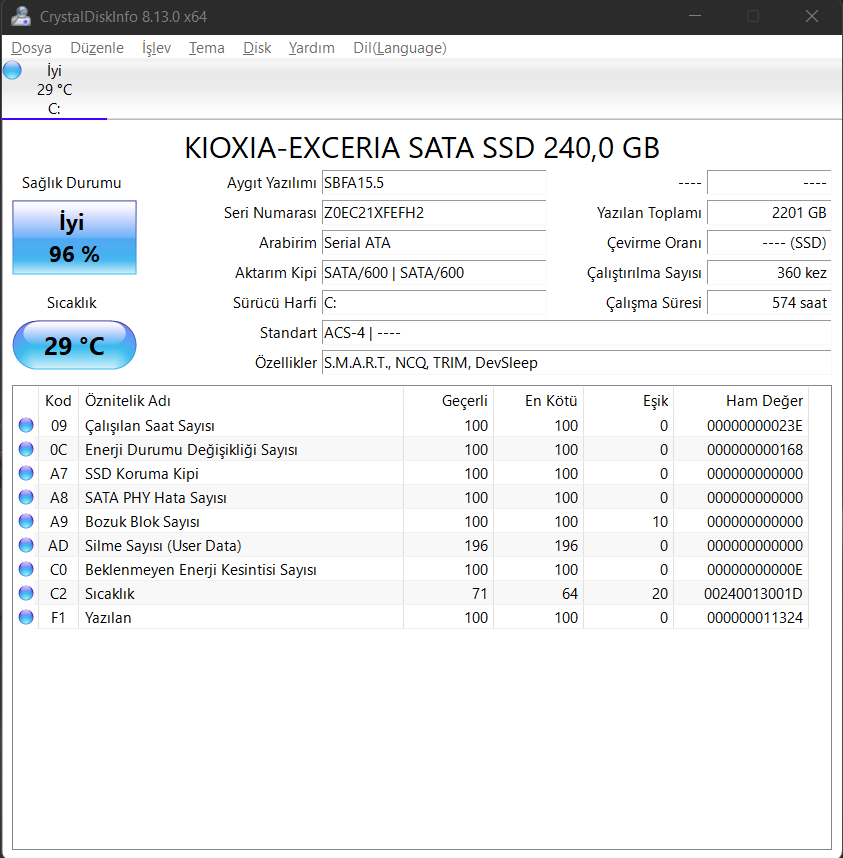
Task: Click the status orb for SATA PHY Hata Sayısı
Action: coord(26,497)
